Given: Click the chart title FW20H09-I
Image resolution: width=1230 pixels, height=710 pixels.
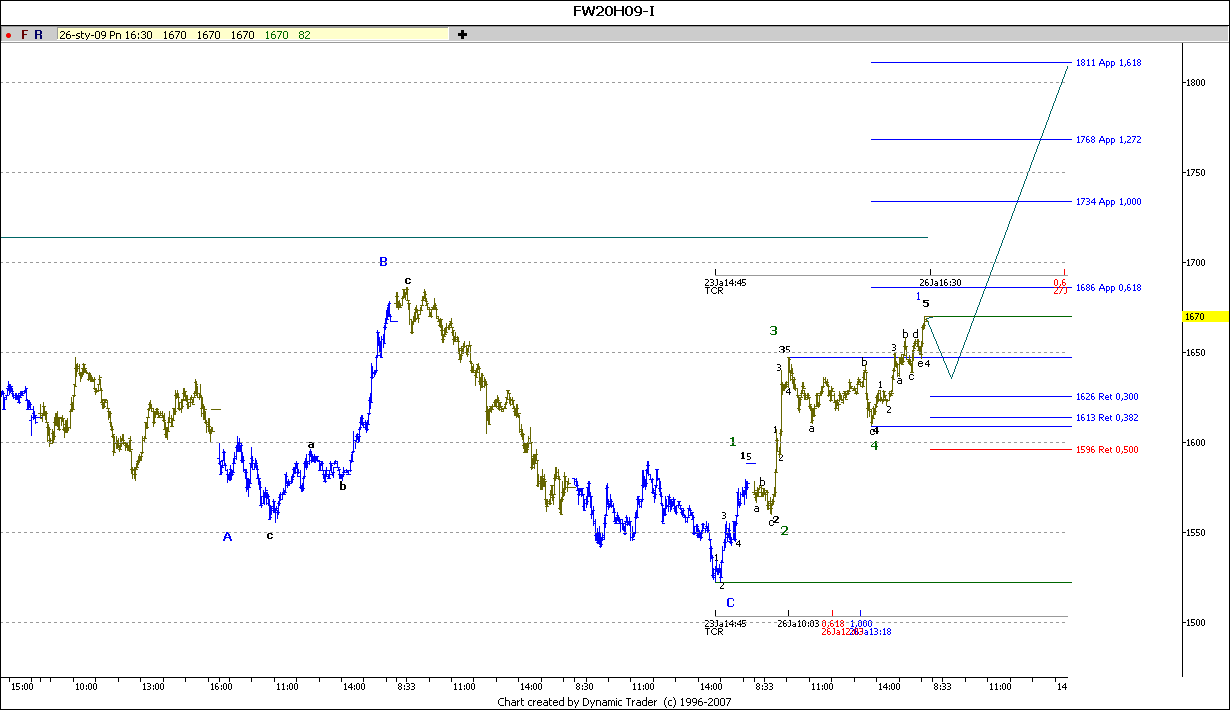Looking at the screenshot, I should pyautogui.click(x=614, y=11).
